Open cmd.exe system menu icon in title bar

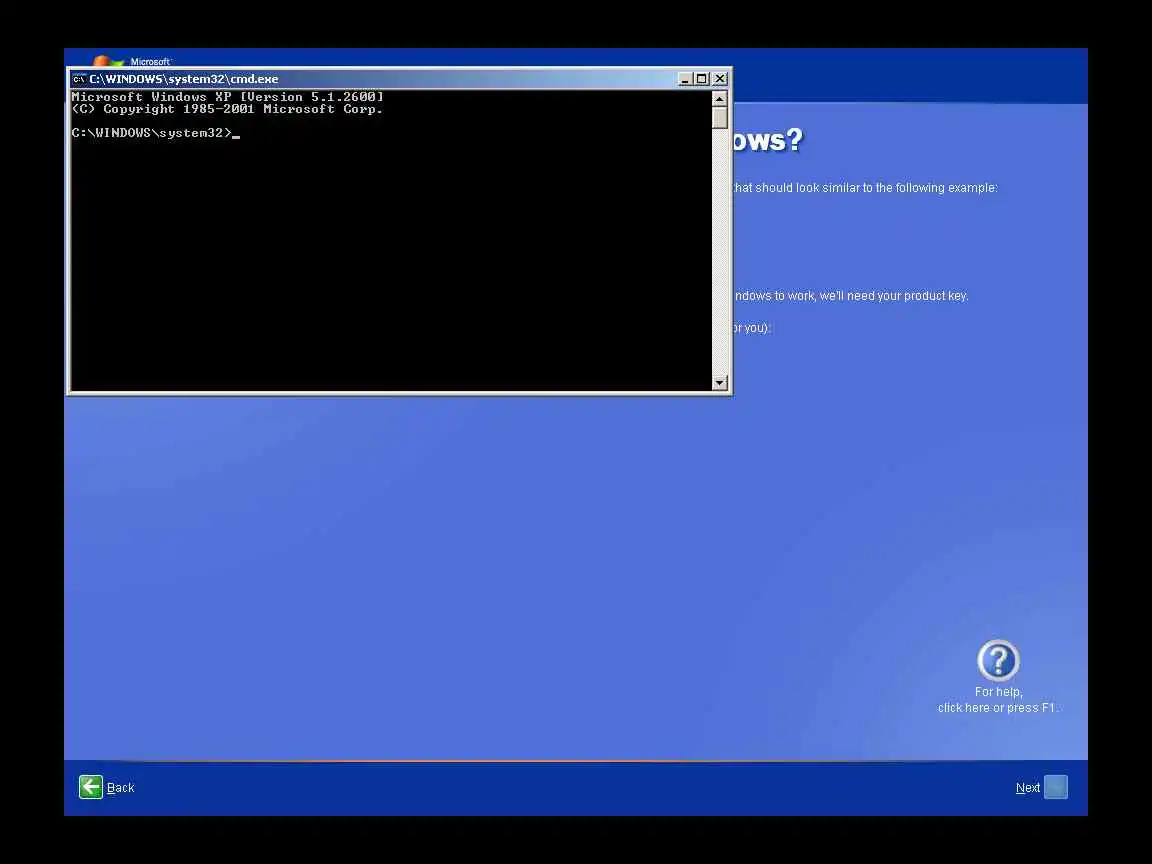[79, 79]
